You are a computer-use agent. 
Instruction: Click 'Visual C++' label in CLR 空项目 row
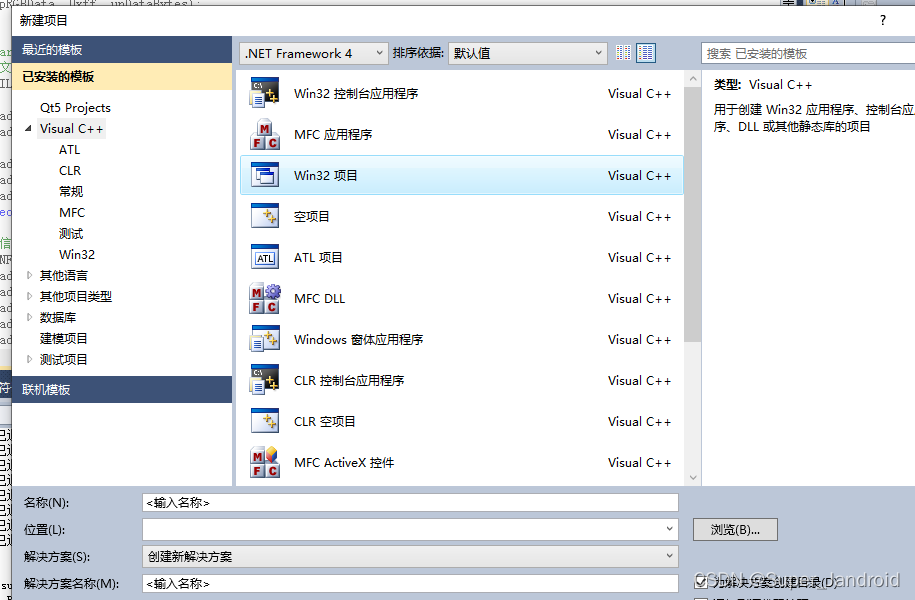(x=640, y=421)
